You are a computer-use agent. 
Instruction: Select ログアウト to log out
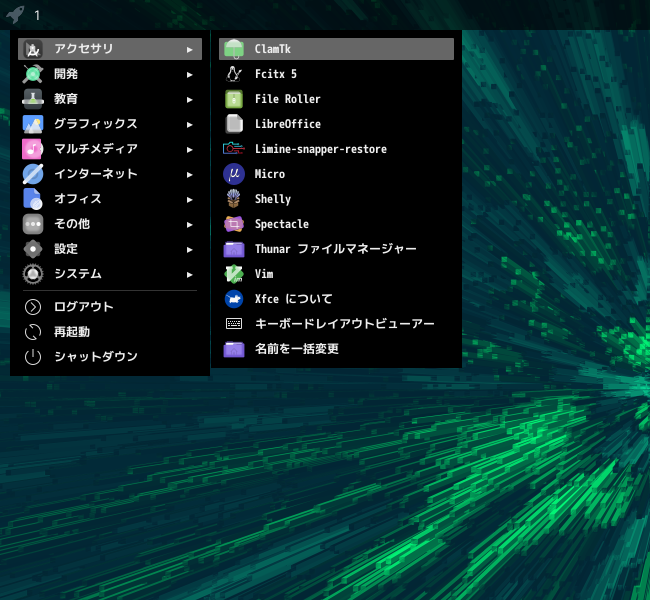(110, 307)
